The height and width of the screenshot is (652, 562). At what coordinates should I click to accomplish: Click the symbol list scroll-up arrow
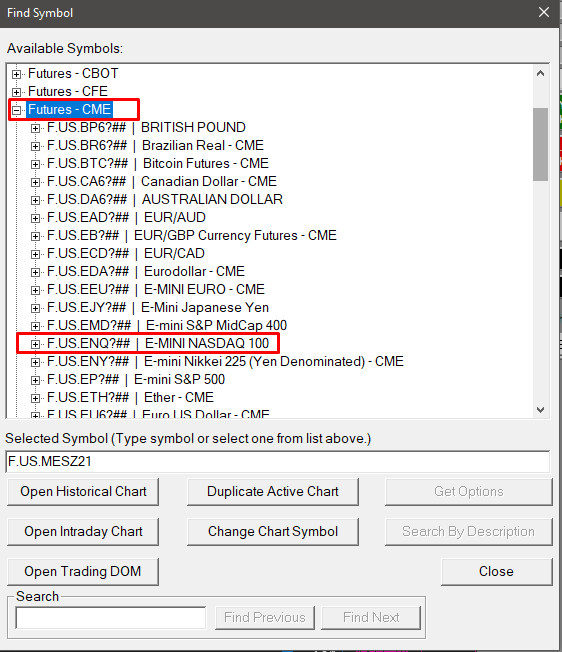point(540,74)
